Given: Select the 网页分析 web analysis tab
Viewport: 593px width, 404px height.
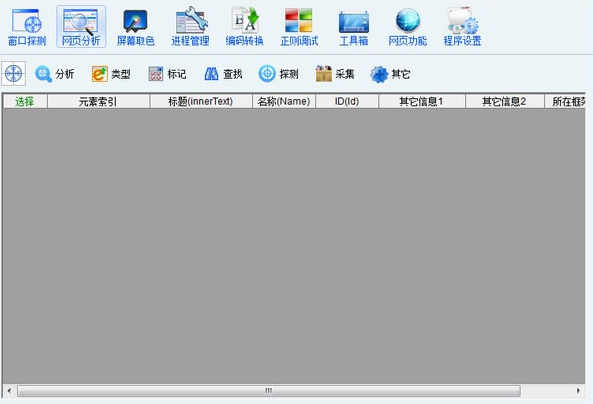Looking at the screenshot, I should [81, 27].
